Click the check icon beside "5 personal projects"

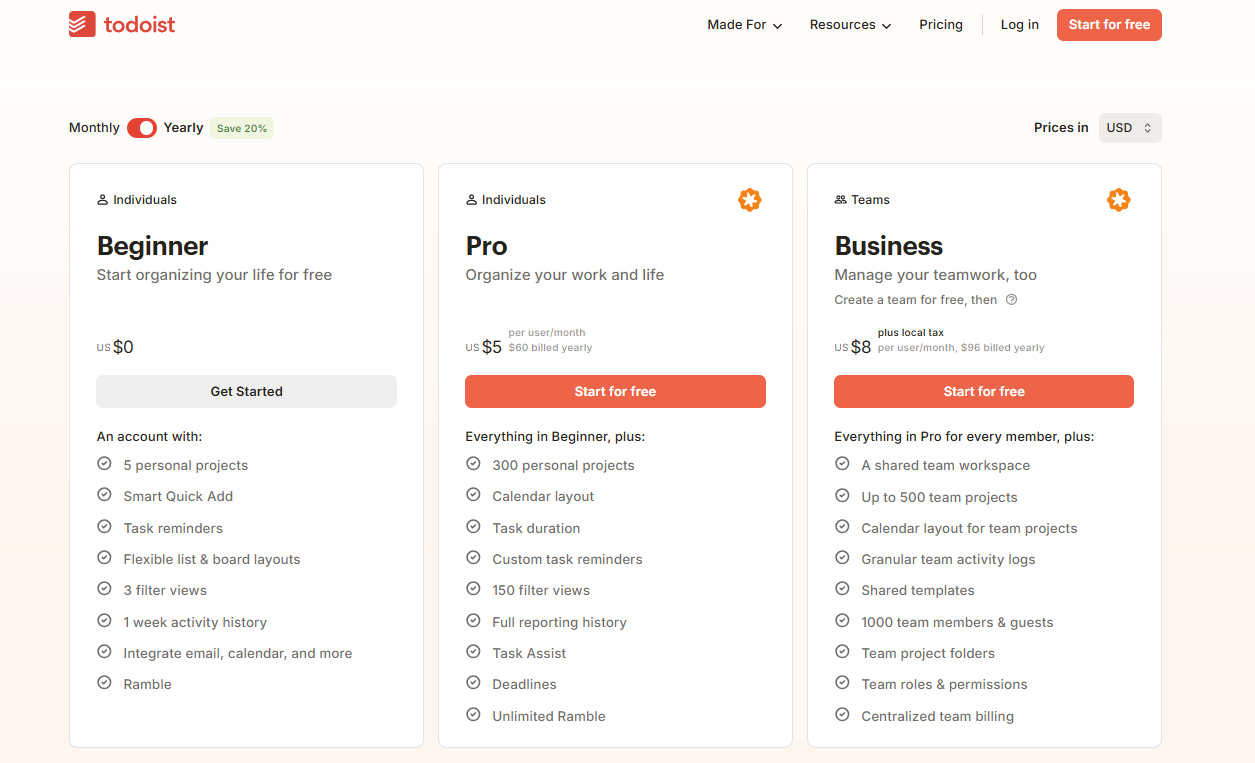click(x=104, y=464)
